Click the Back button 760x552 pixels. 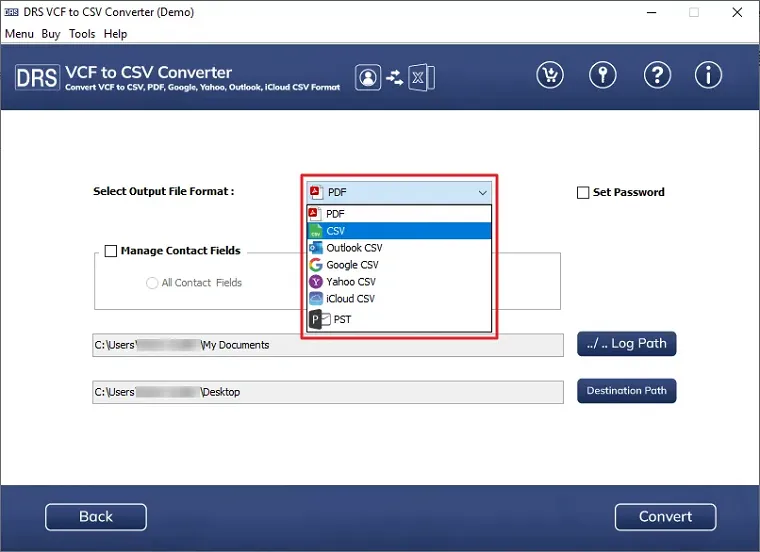tap(96, 517)
